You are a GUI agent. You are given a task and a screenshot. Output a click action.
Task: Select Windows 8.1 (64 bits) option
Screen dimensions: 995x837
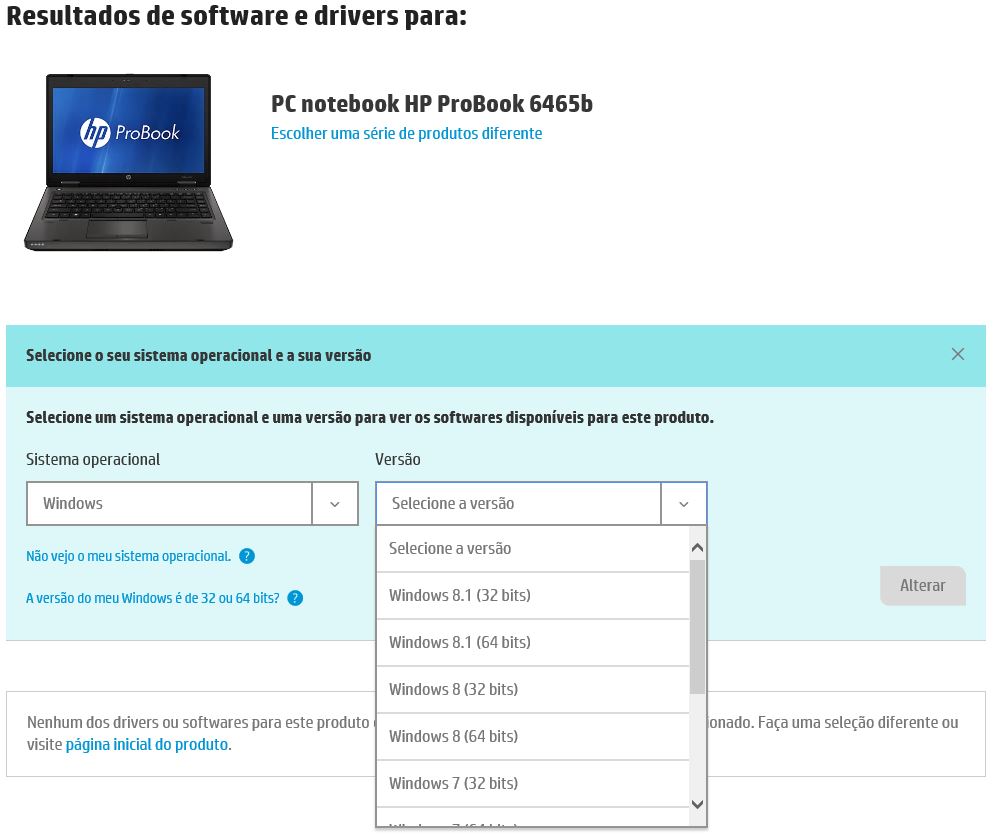pyautogui.click(x=533, y=643)
